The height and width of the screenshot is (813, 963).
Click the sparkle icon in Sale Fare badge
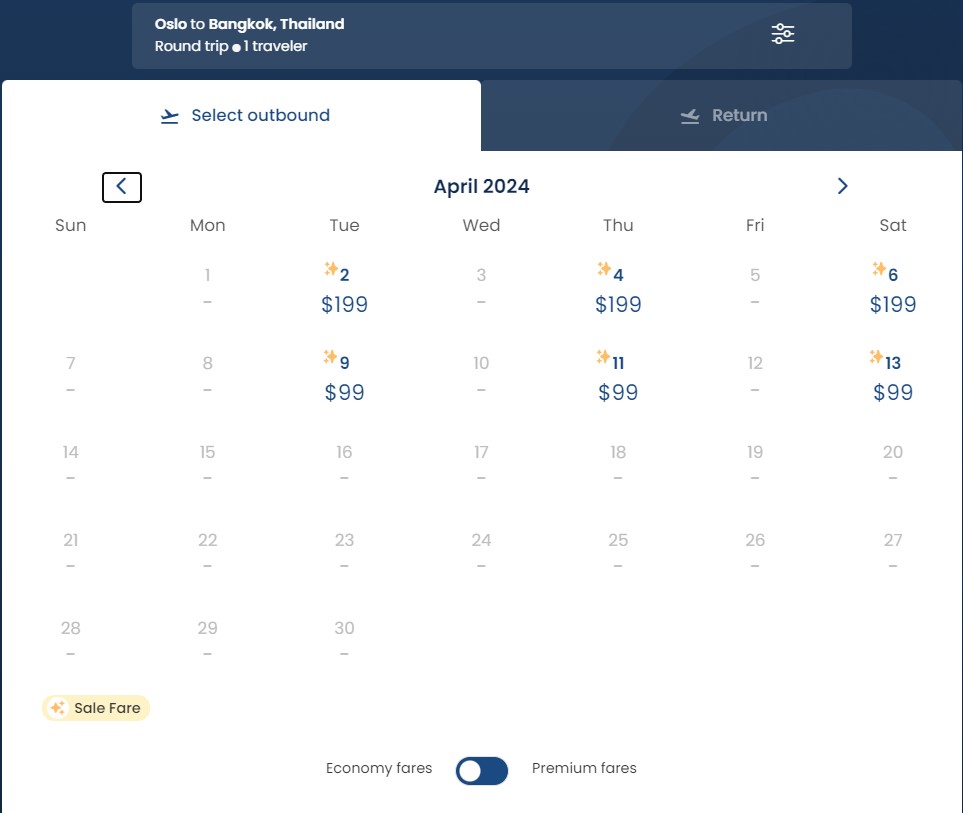(58, 708)
